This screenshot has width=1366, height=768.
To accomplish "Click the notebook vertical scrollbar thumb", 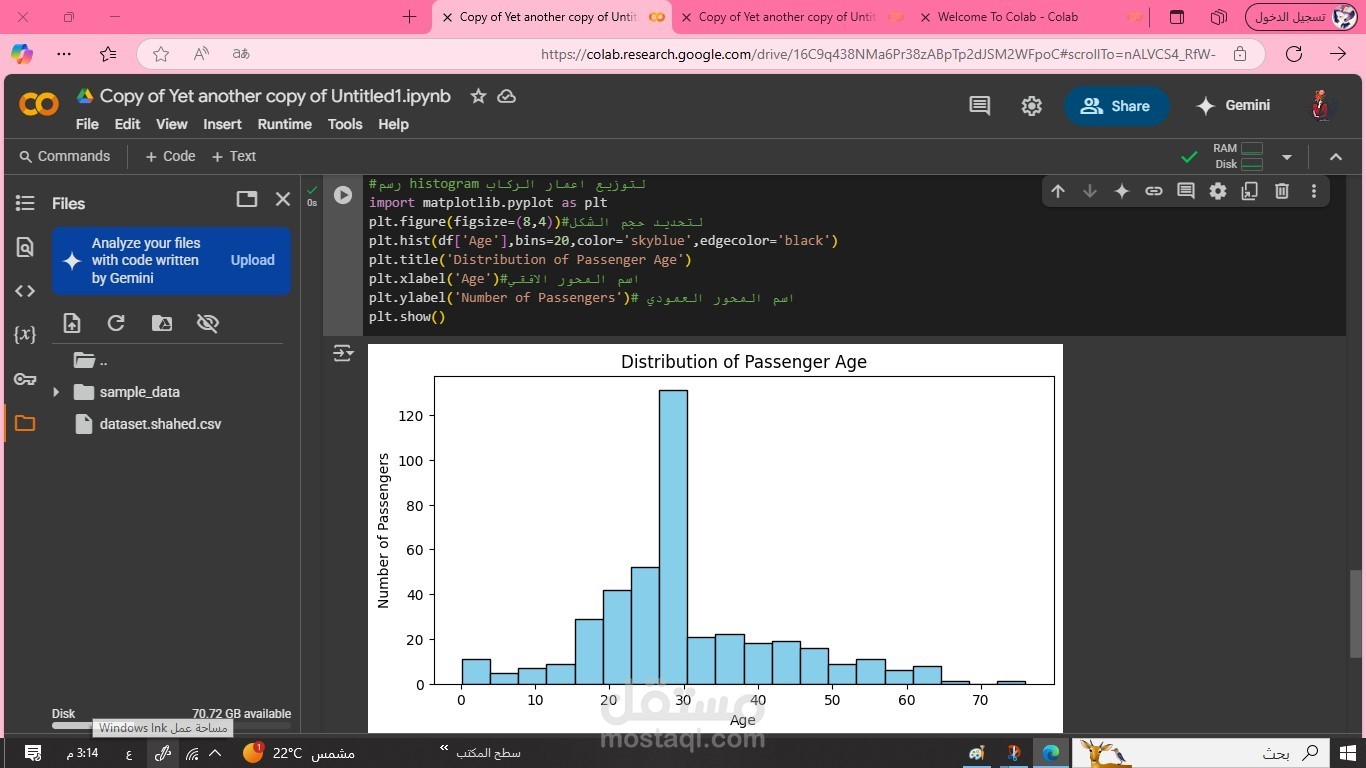I will click(x=1355, y=613).
